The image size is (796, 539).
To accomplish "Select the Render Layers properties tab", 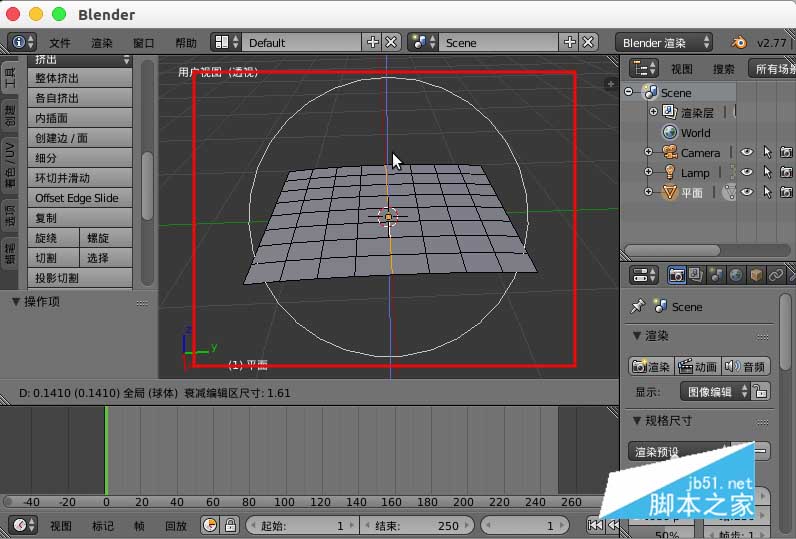I will [696, 275].
